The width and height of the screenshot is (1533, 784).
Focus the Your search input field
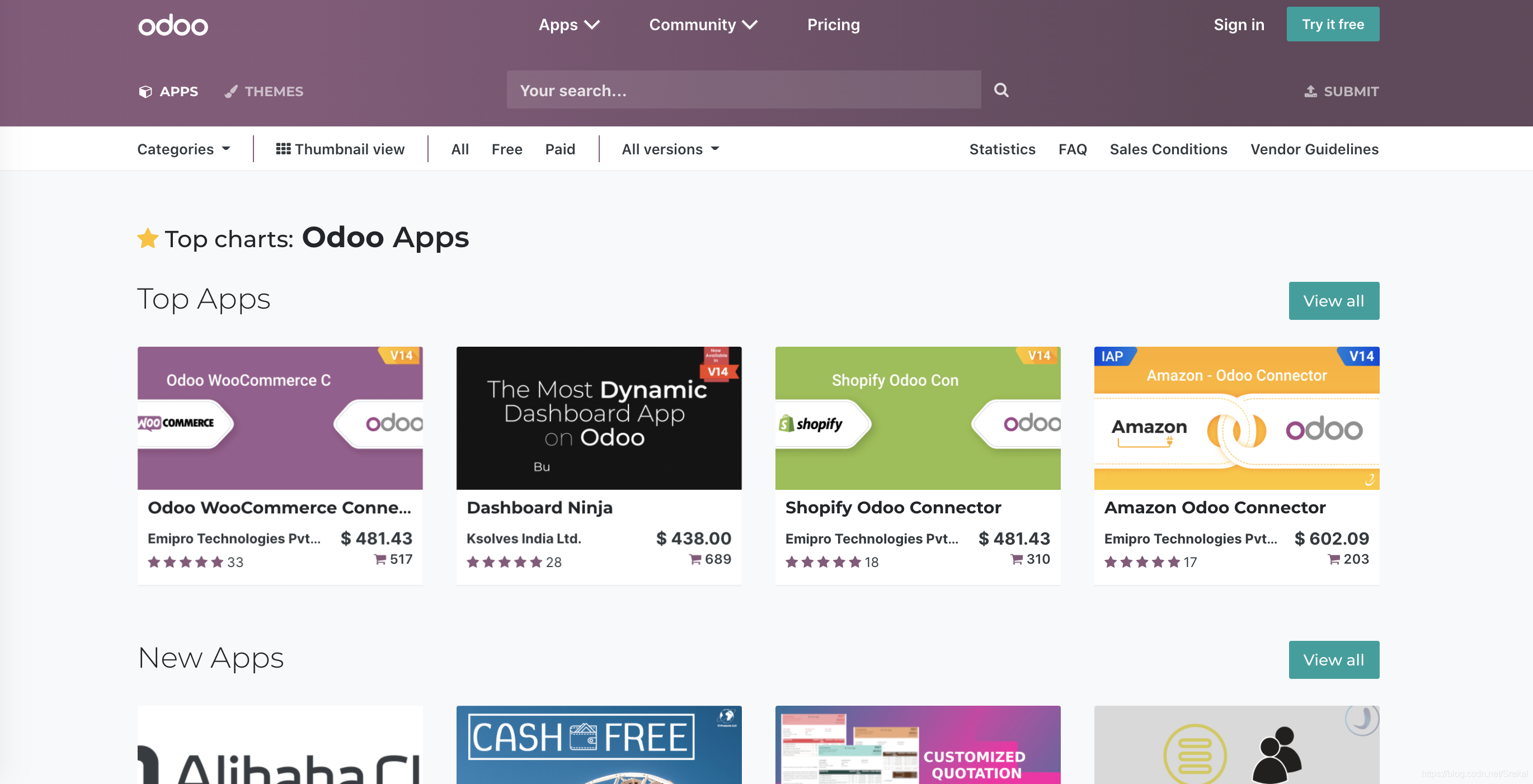[744, 91]
